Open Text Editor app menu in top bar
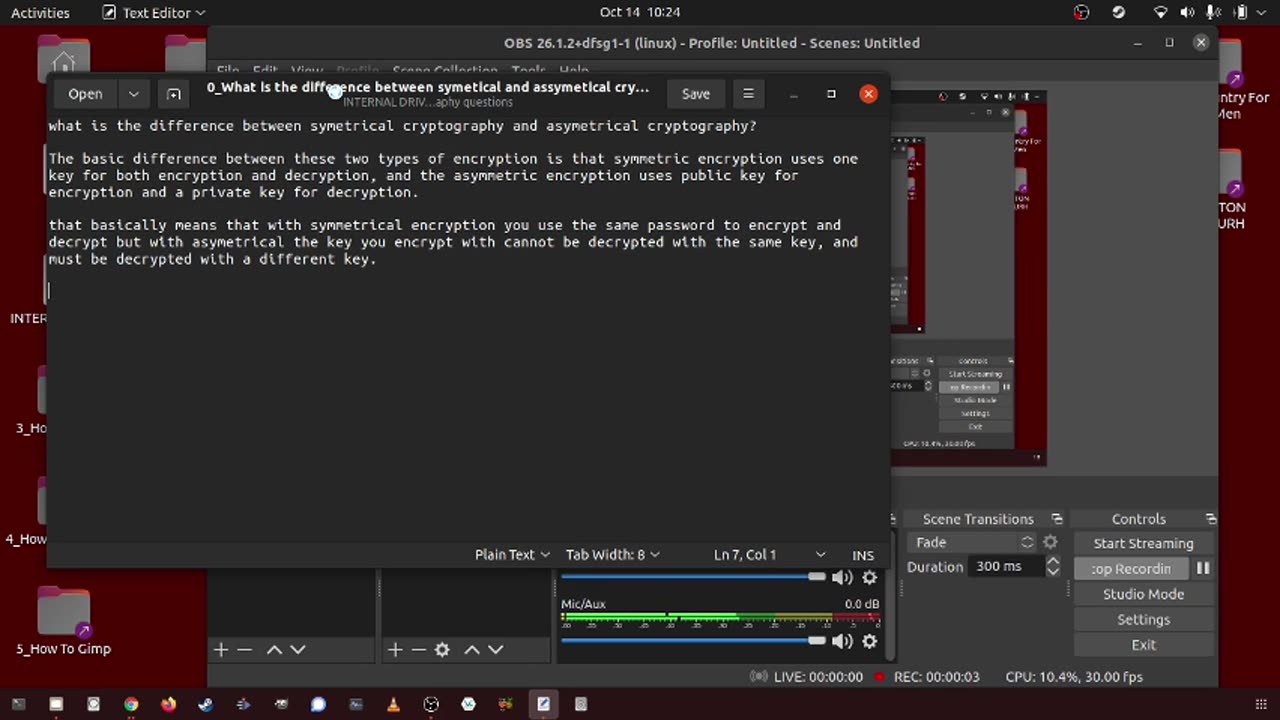 tap(154, 13)
